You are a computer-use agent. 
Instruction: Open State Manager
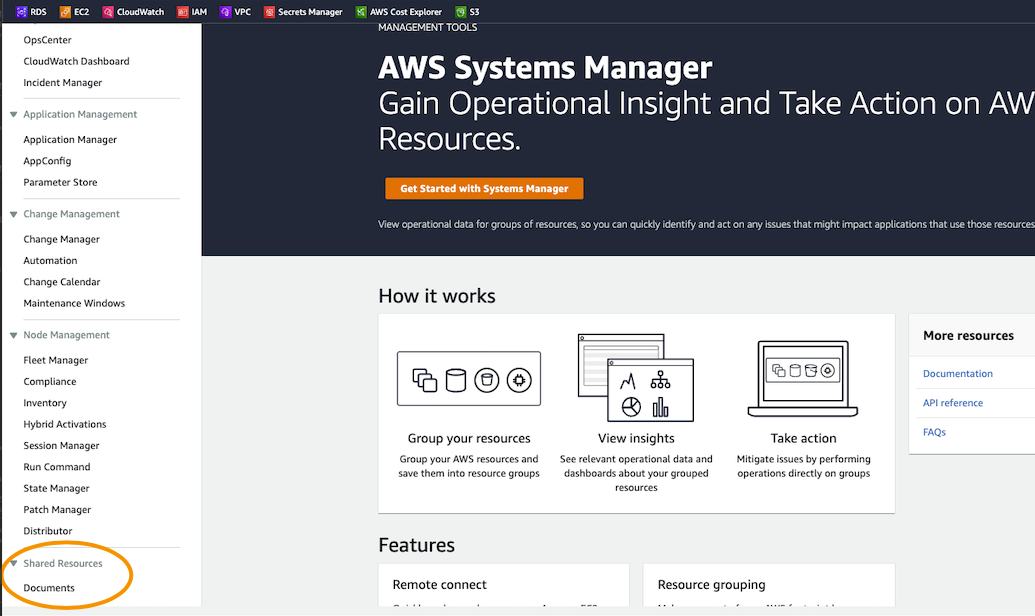(56, 489)
